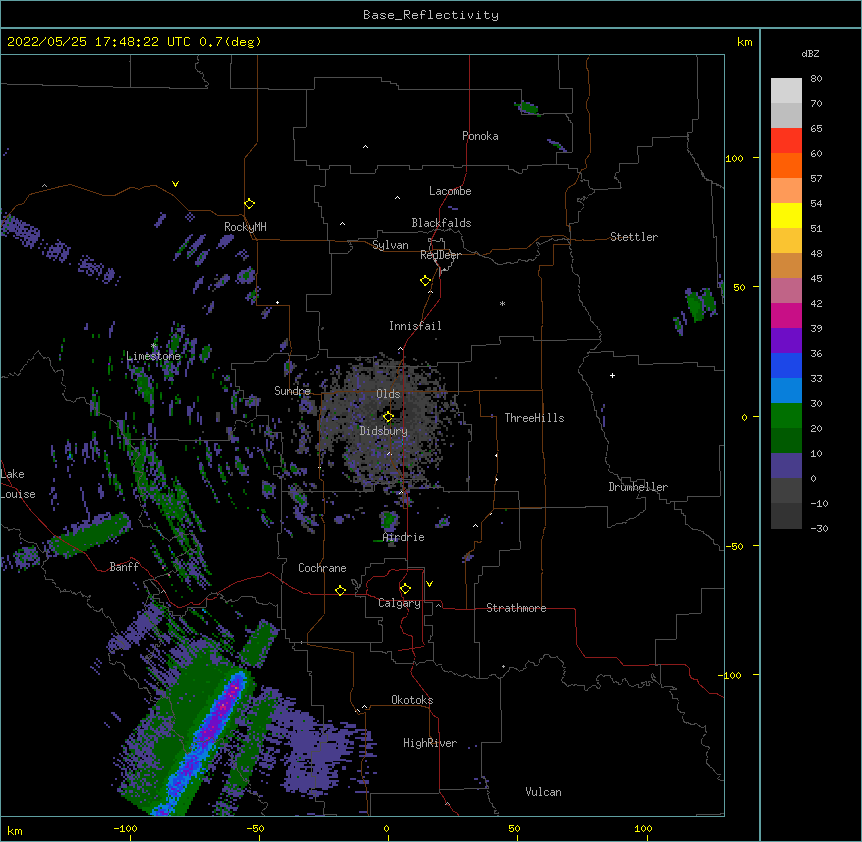Click the Drumheller label
The height and width of the screenshot is (842, 862).
tap(638, 487)
